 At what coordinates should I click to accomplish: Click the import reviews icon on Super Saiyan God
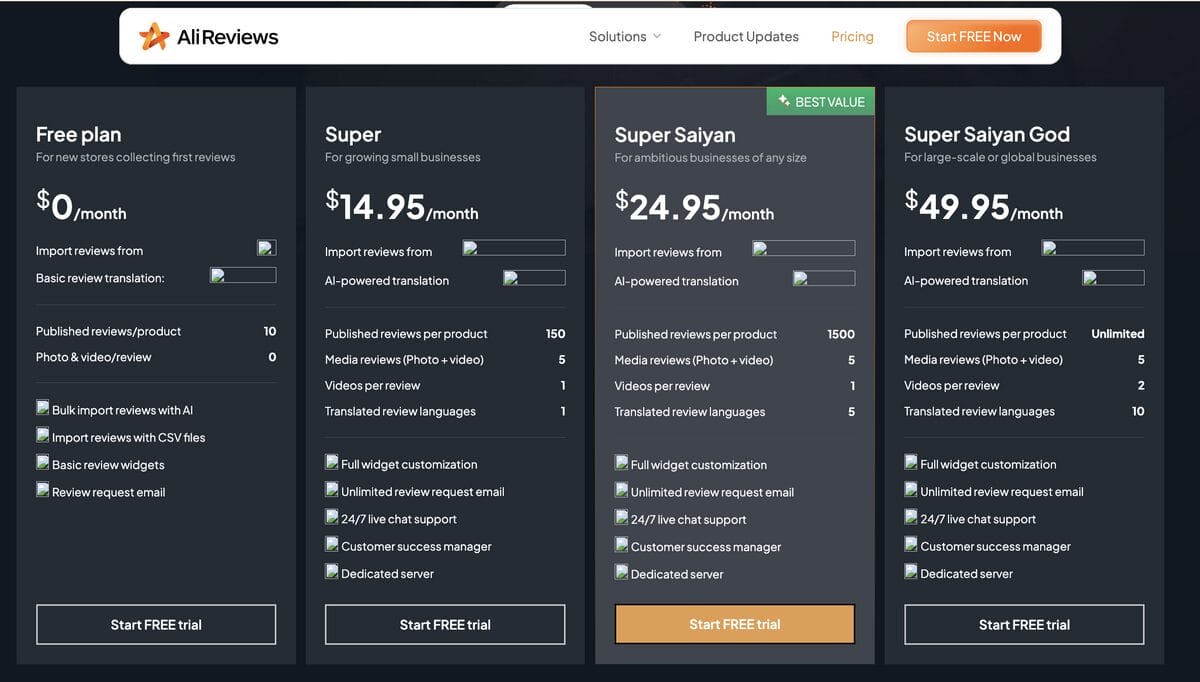coord(1093,248)
